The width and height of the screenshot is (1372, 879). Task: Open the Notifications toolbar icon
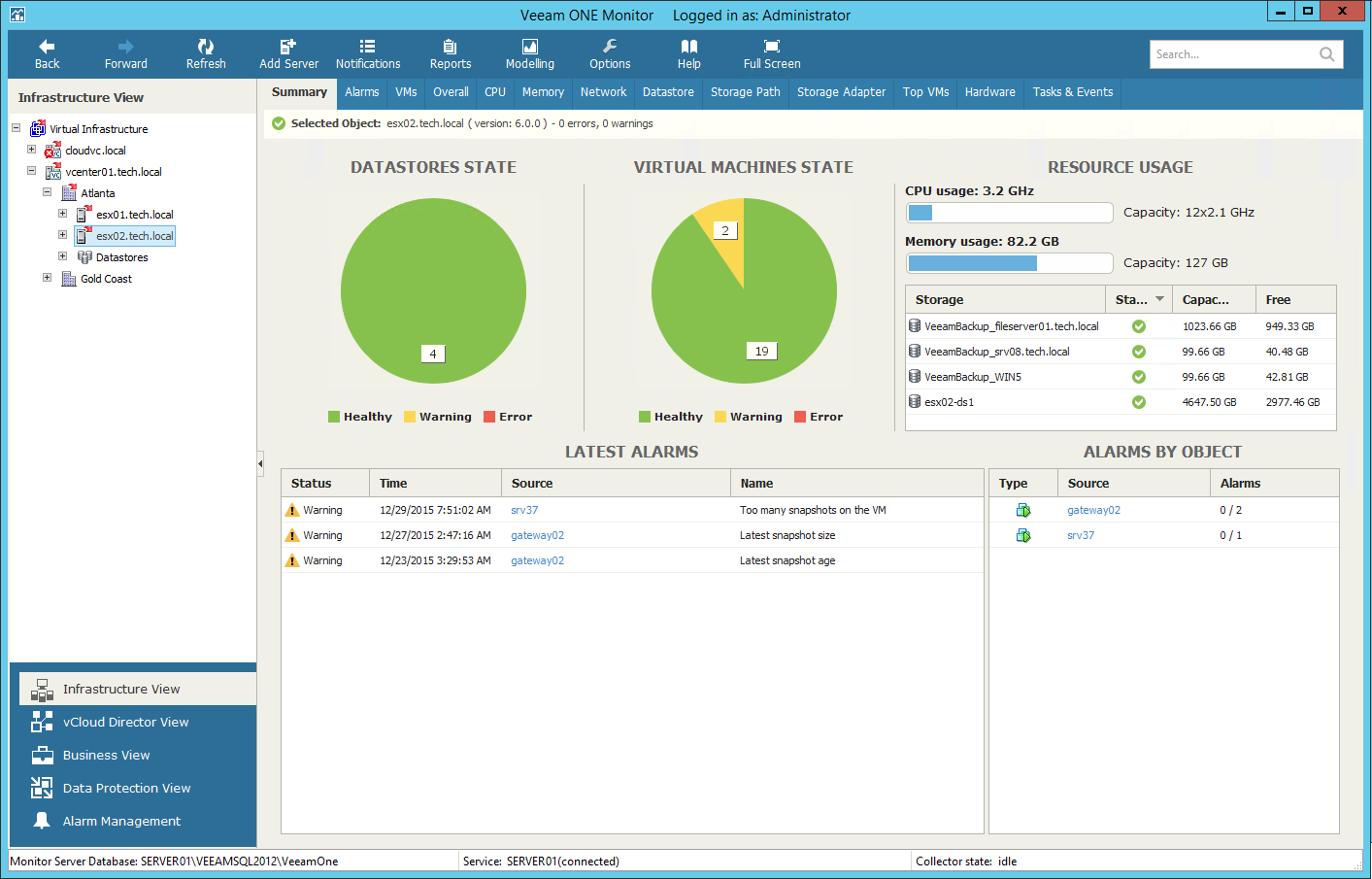point(367,47)
